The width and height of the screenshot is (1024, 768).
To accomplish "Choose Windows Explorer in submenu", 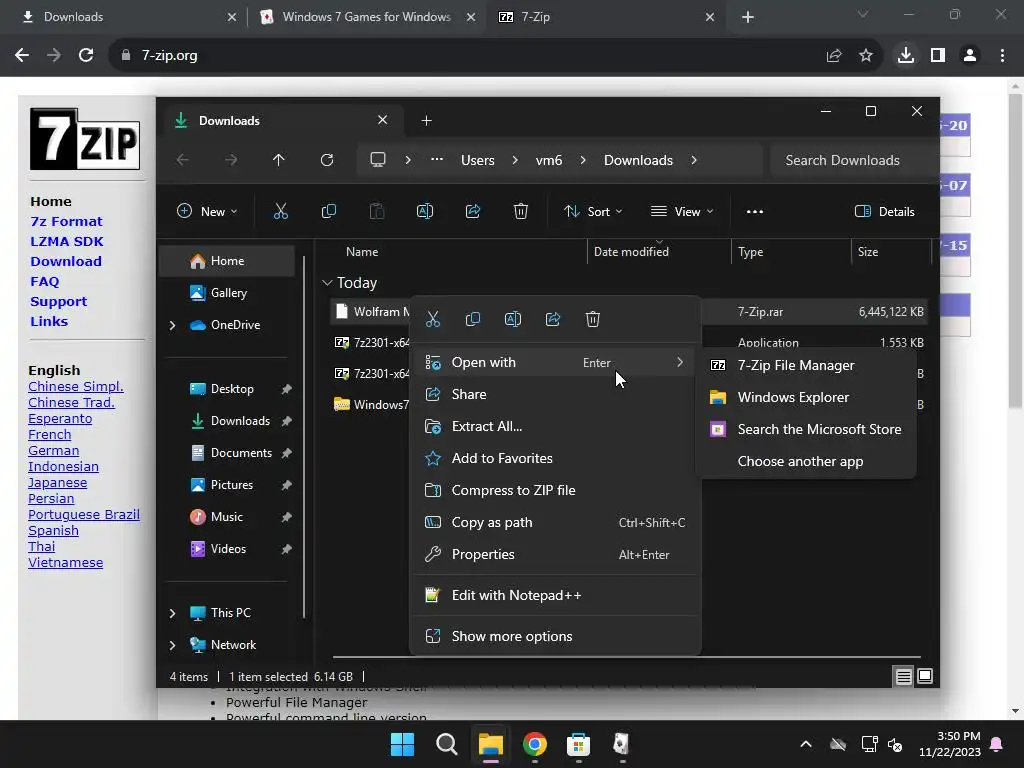I will coord(806,398).
